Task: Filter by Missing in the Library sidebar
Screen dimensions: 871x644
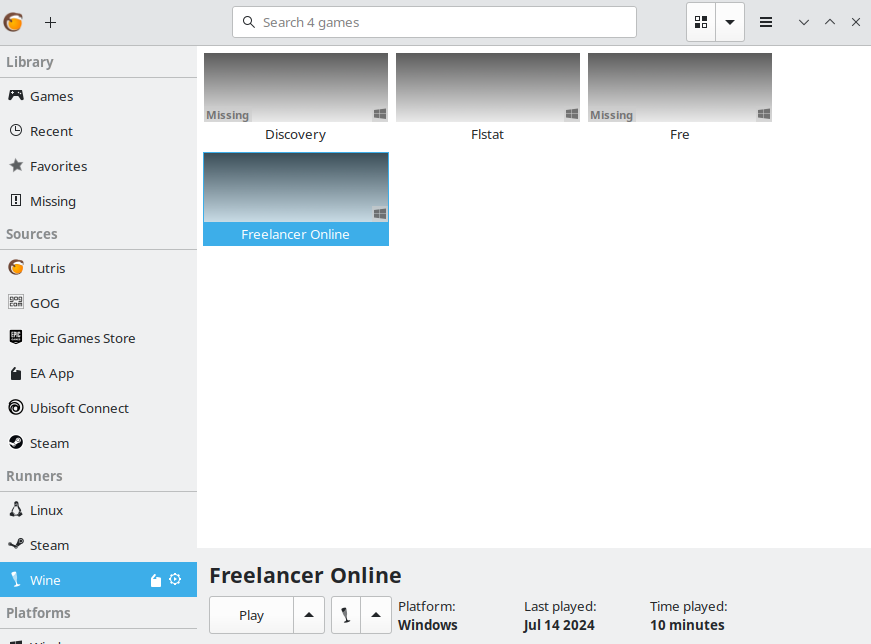Action: (98, 201)
